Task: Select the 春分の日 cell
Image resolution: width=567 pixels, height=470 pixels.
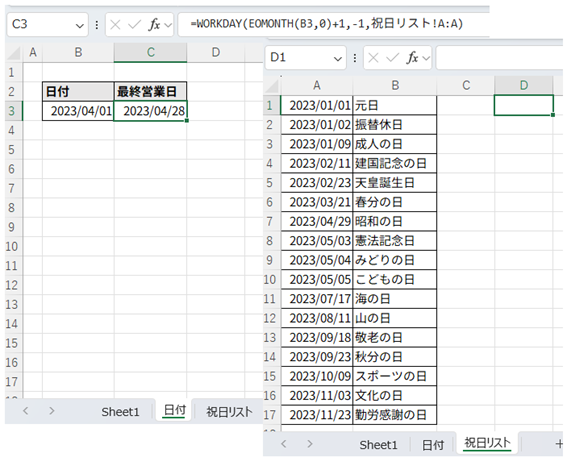Action: tap(395, 202)
